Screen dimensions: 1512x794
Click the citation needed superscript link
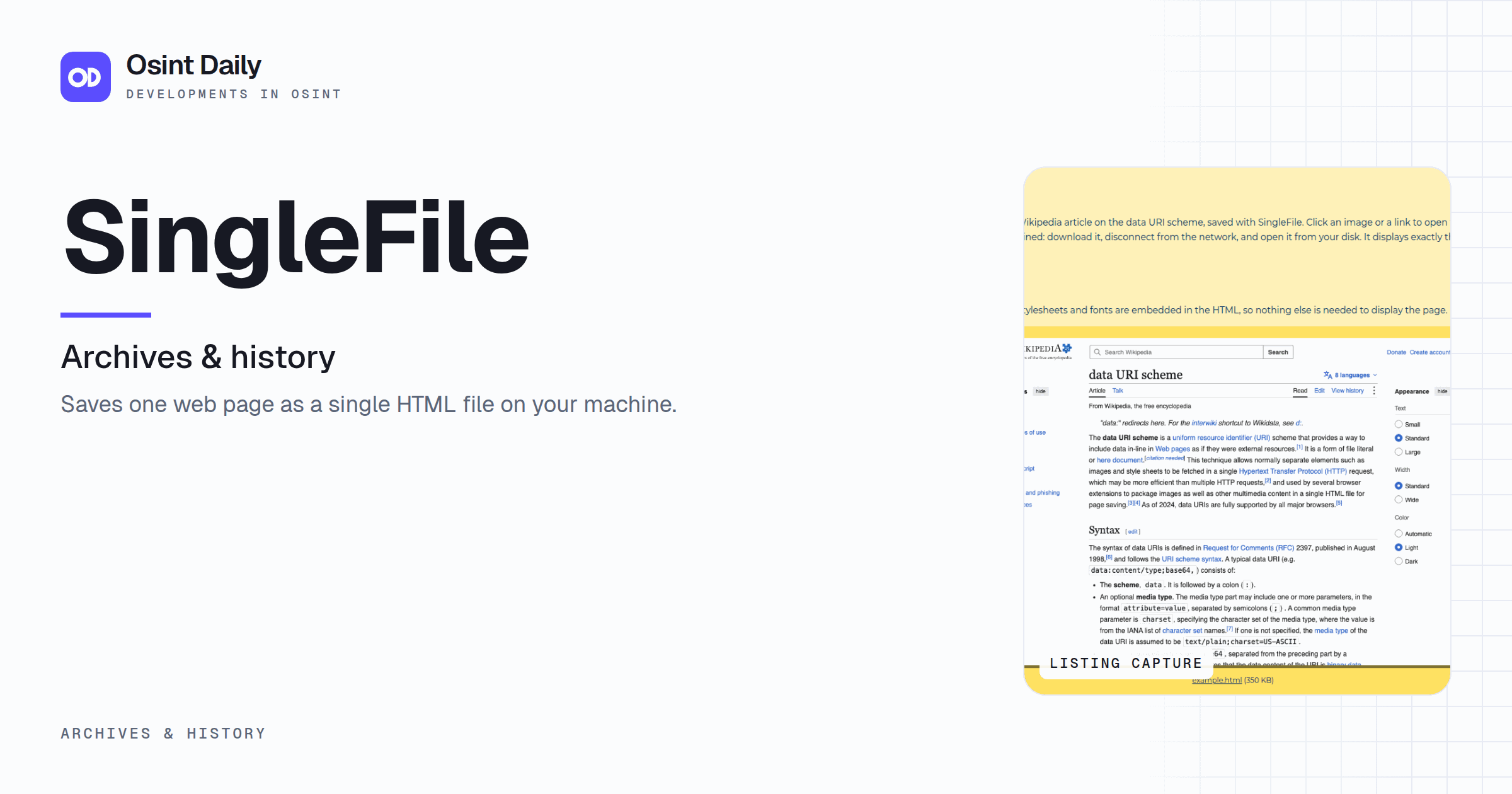(x=1164, y=458)
